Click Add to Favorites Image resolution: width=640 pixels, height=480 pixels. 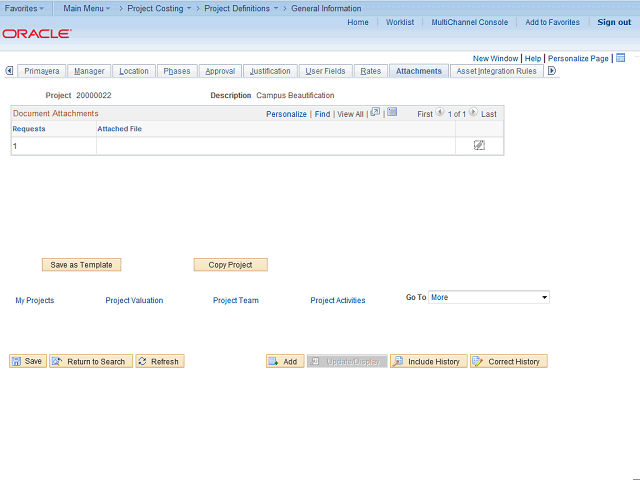[552, 22]
